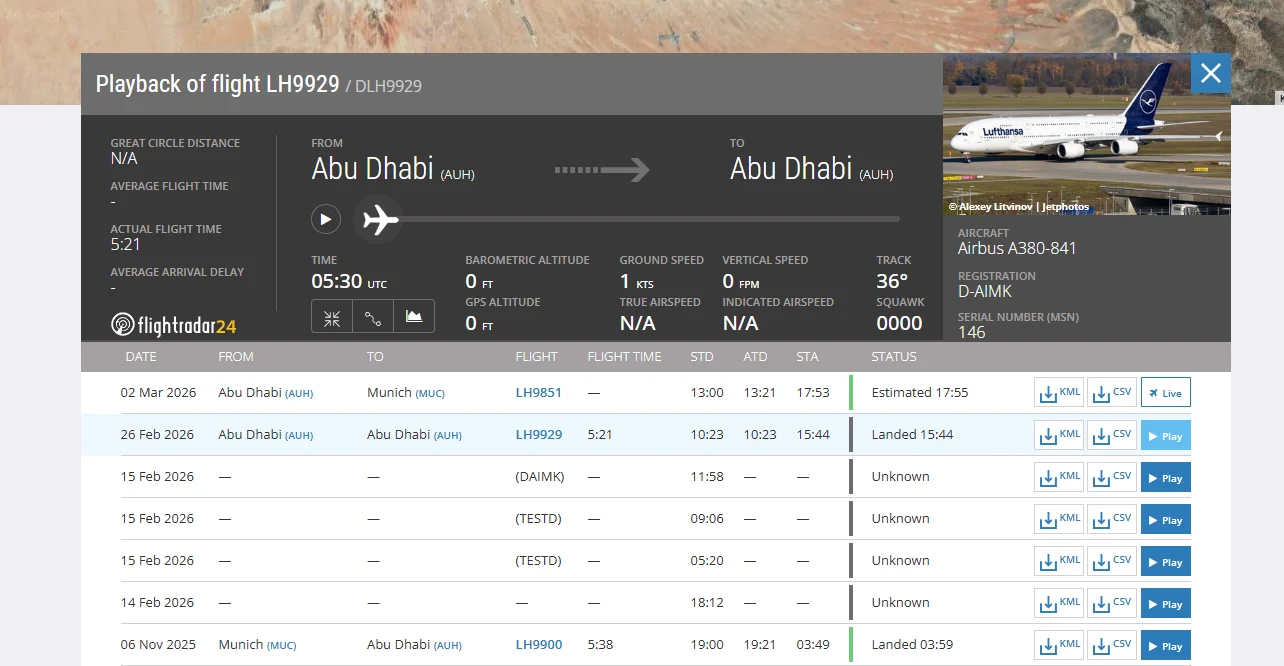The height and width of the screenshot is (666, 1284).
Task: Click the airplane marker on the playback timeline
Action: 380,219
